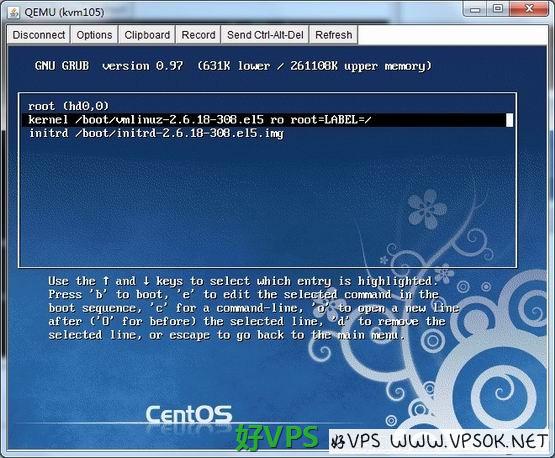555x458 pixels.
Task: Select the highlighted kernel vmlinuz line
Action: (267, 120)
